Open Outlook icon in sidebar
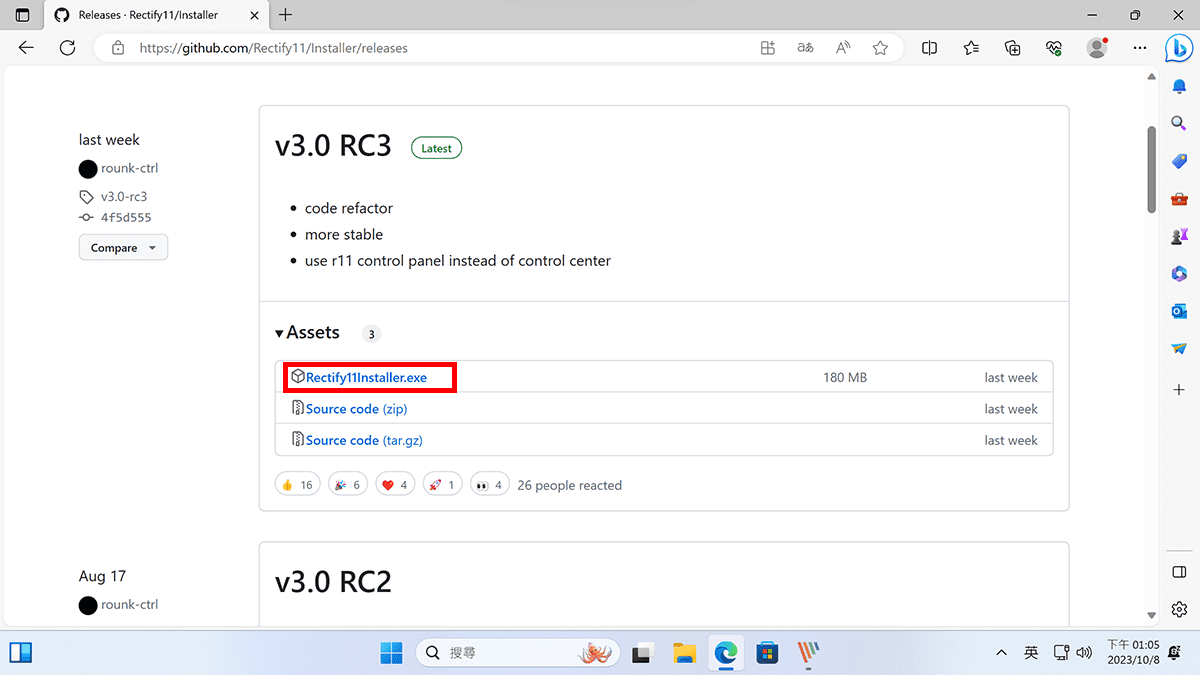 pyautogui.click(x=1178, y=311)
